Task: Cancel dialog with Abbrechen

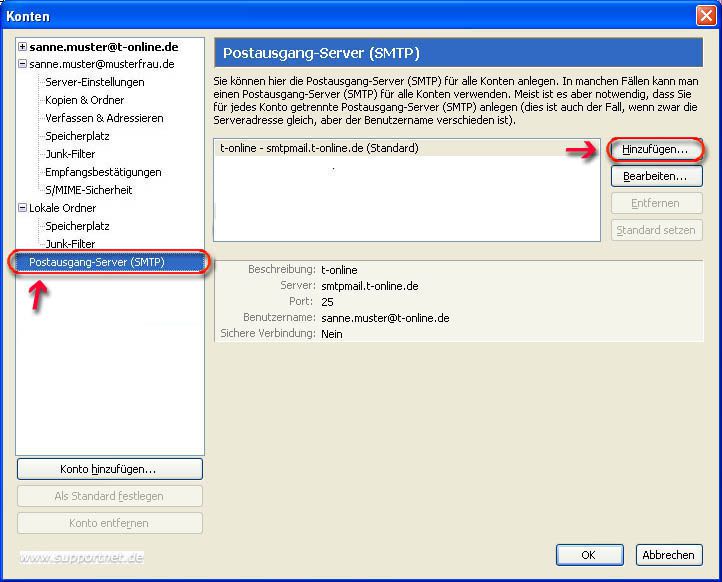Action: [x=669, y=555]
